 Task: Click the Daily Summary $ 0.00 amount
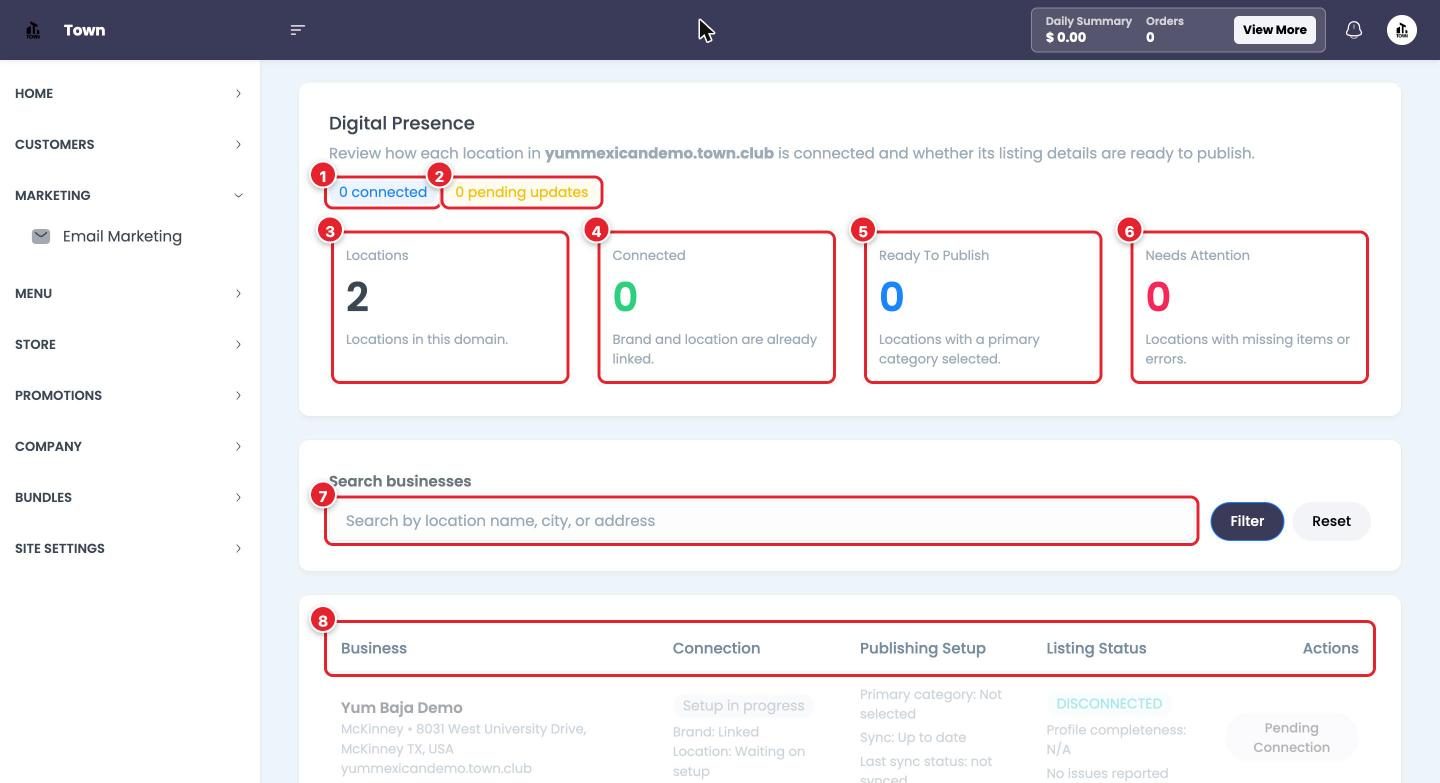click(x=1066, y=38)
